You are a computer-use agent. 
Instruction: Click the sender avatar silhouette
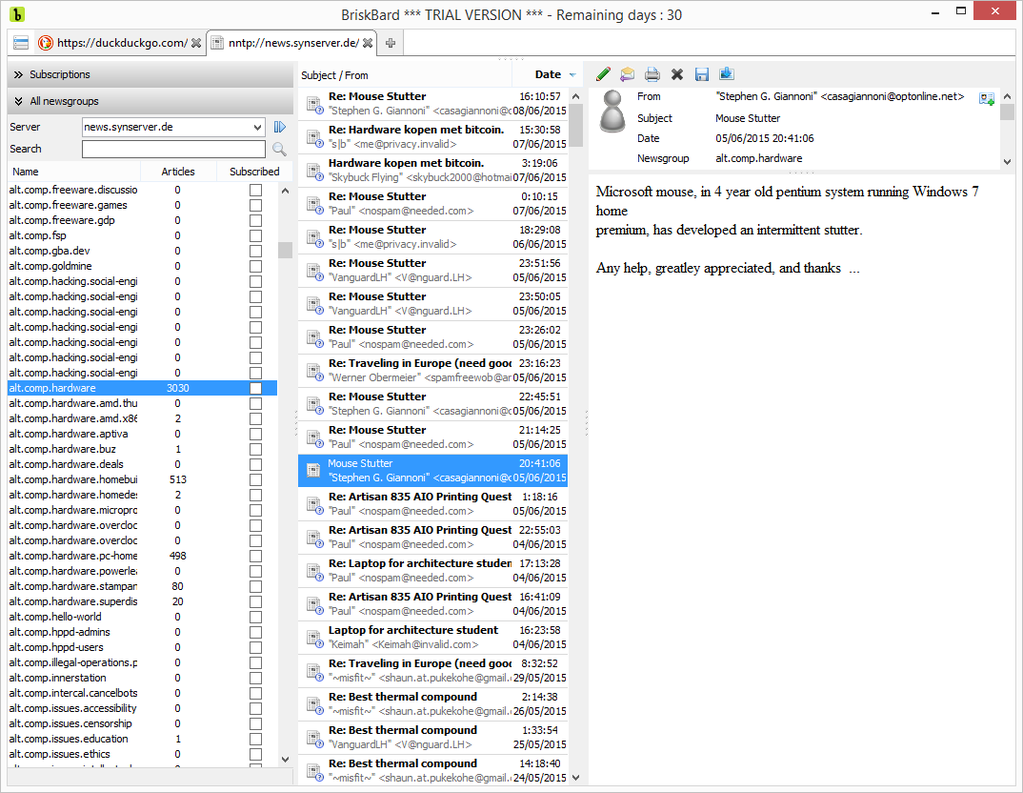(612, 111)
